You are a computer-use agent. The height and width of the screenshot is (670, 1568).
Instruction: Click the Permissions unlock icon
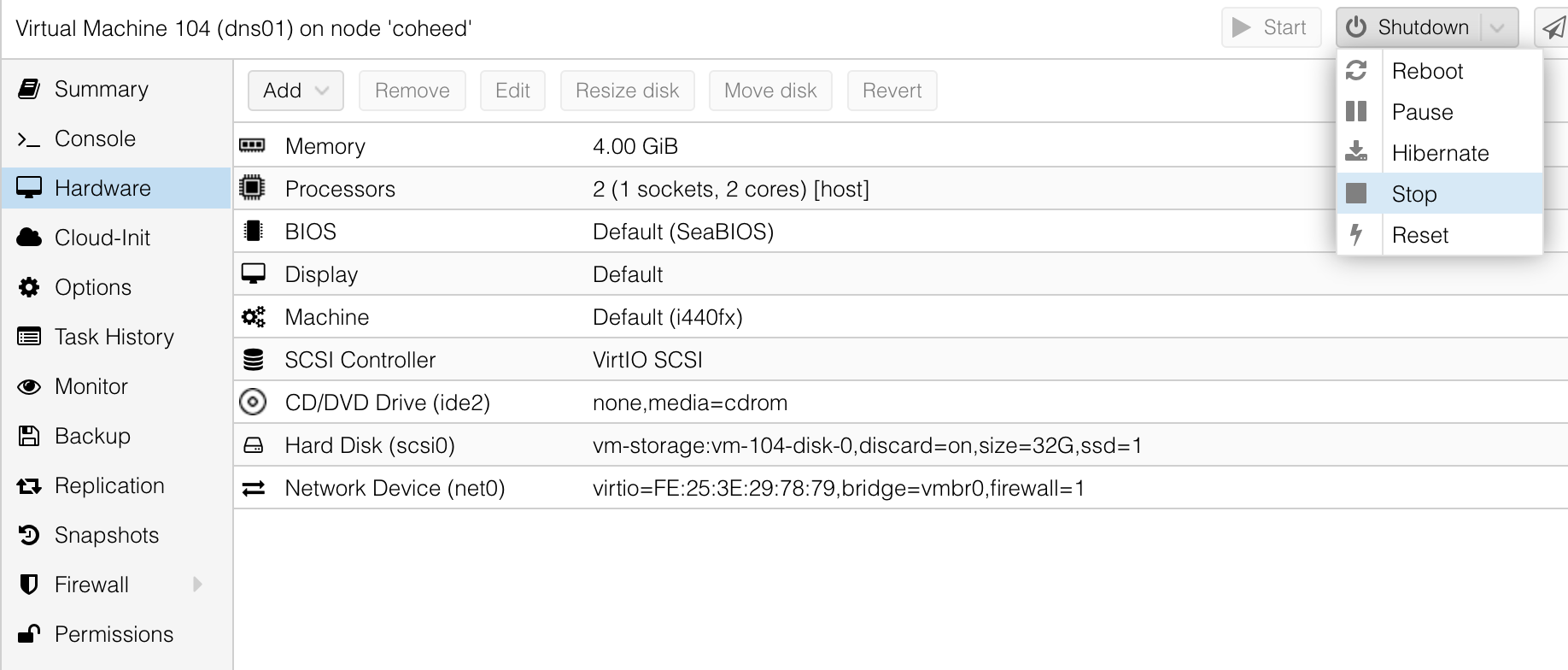29,634
